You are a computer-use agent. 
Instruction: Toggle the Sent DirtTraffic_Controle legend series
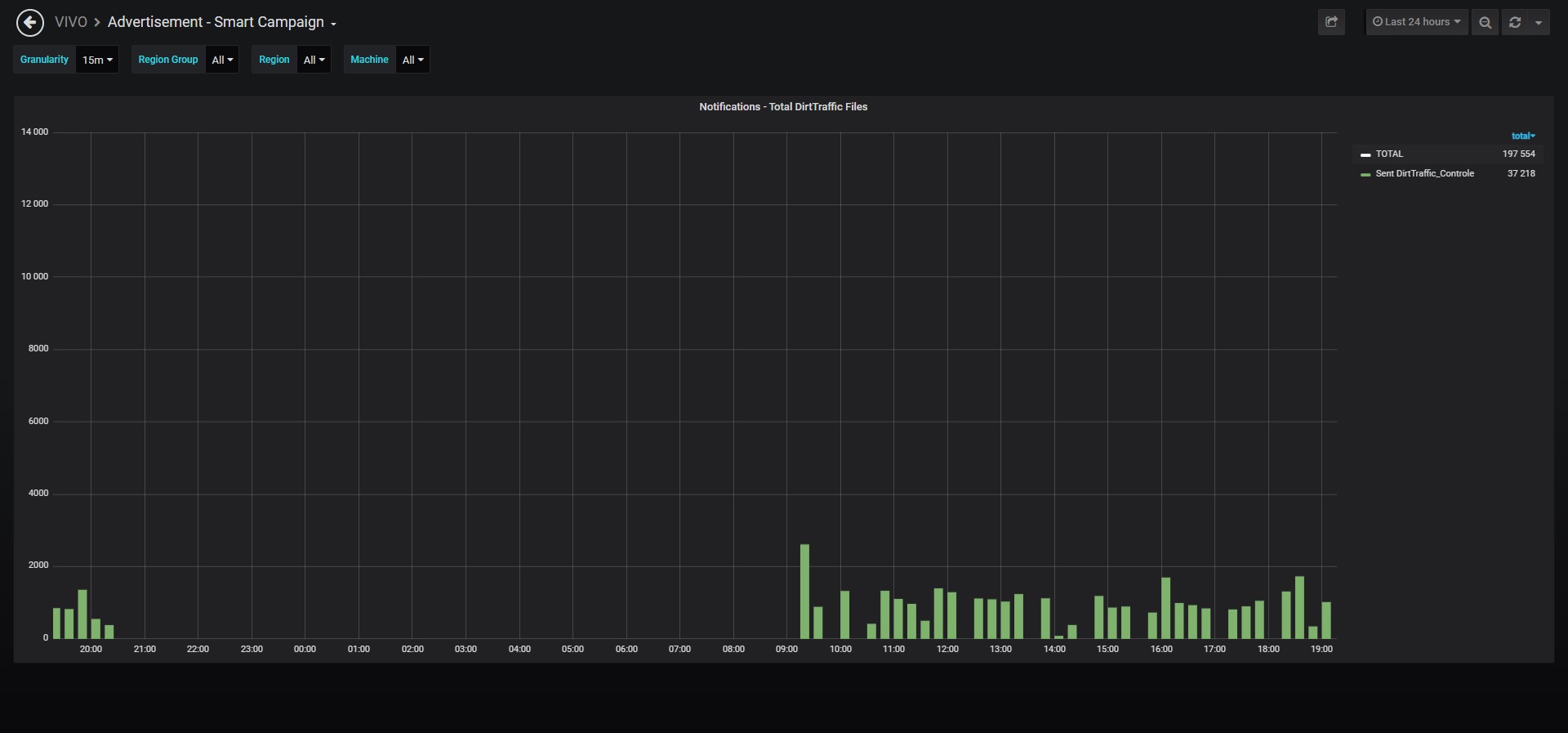point(1424,173)
